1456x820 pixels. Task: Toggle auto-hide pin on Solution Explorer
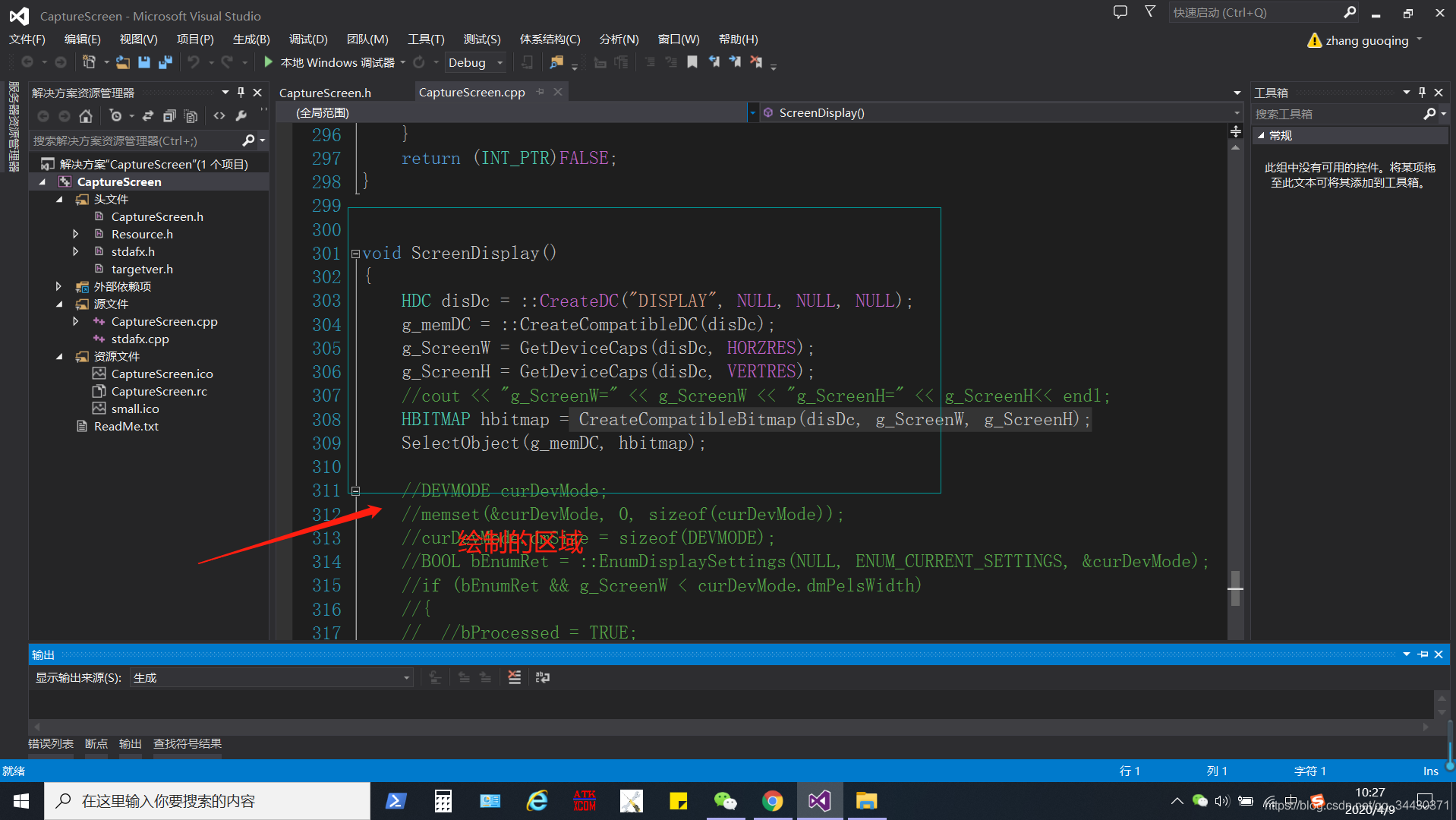click(241, 92)
